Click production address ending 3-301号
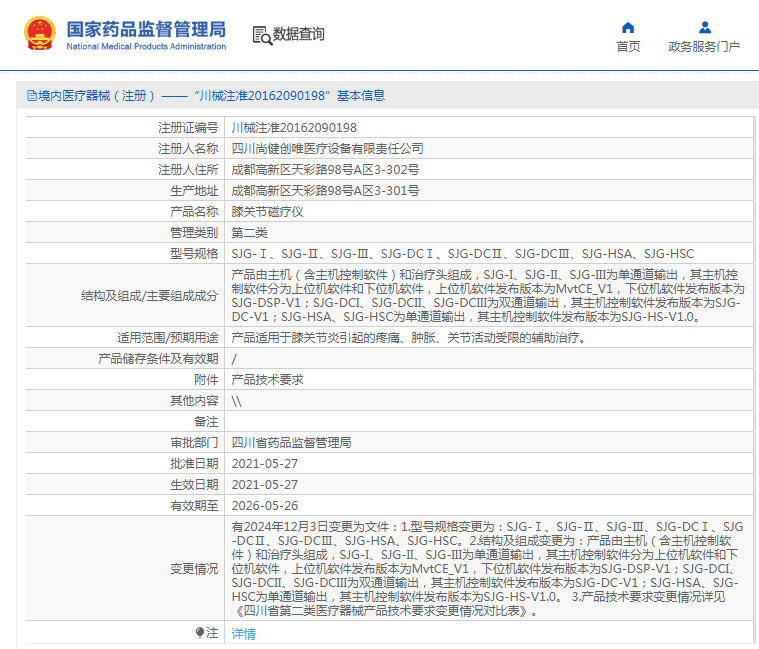759x649 pixels. click(x=325, y=191)
